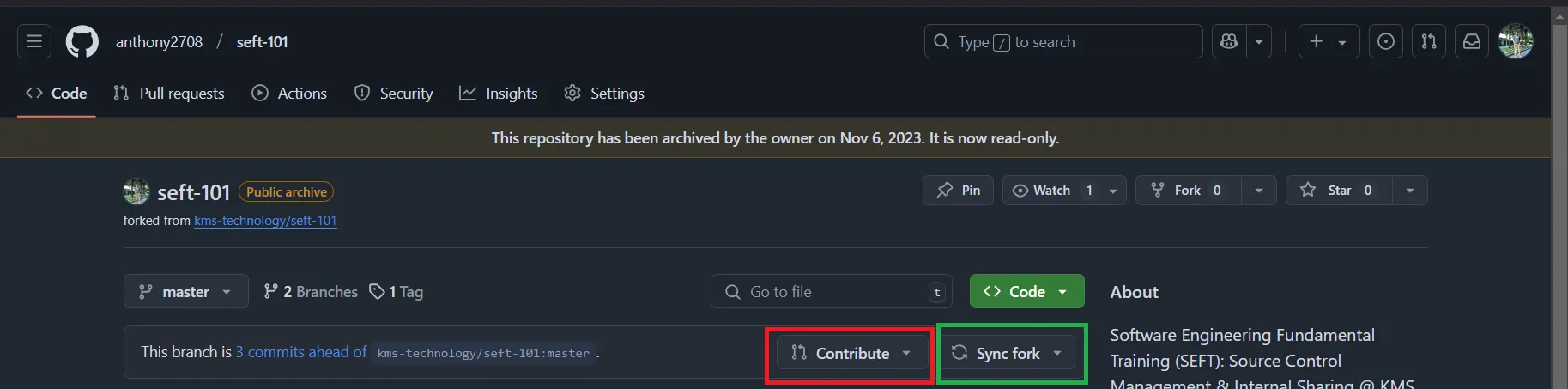Screen dimensions: 1568x389
Task: Star the seft-101 repository
Action: [1338, 190]
